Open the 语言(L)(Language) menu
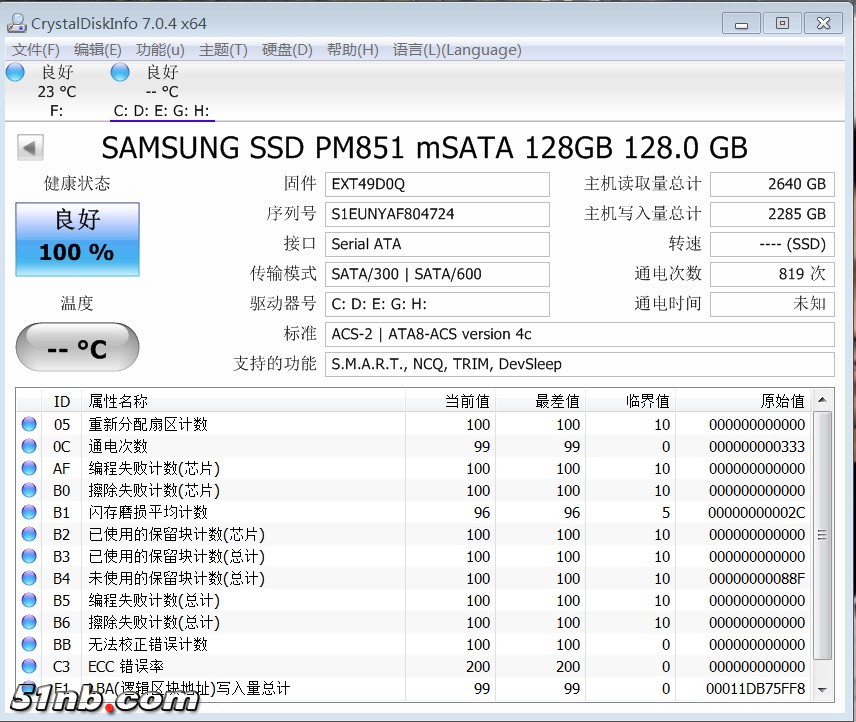Screen dimensions: 856x722 click(457, 50)
